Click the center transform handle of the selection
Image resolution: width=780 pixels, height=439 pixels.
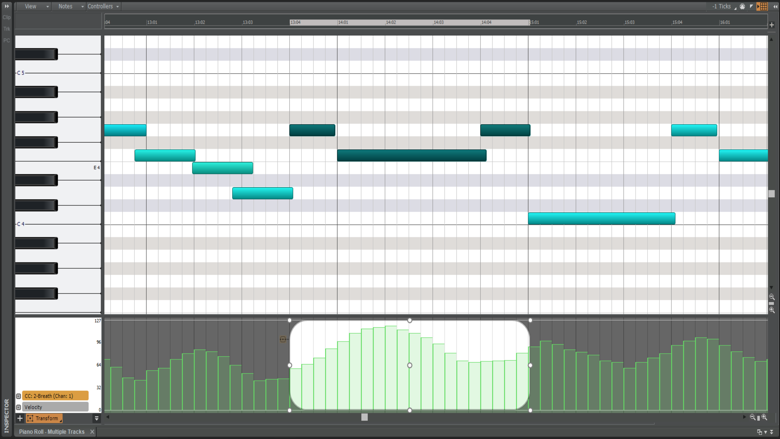pos(410,365)
